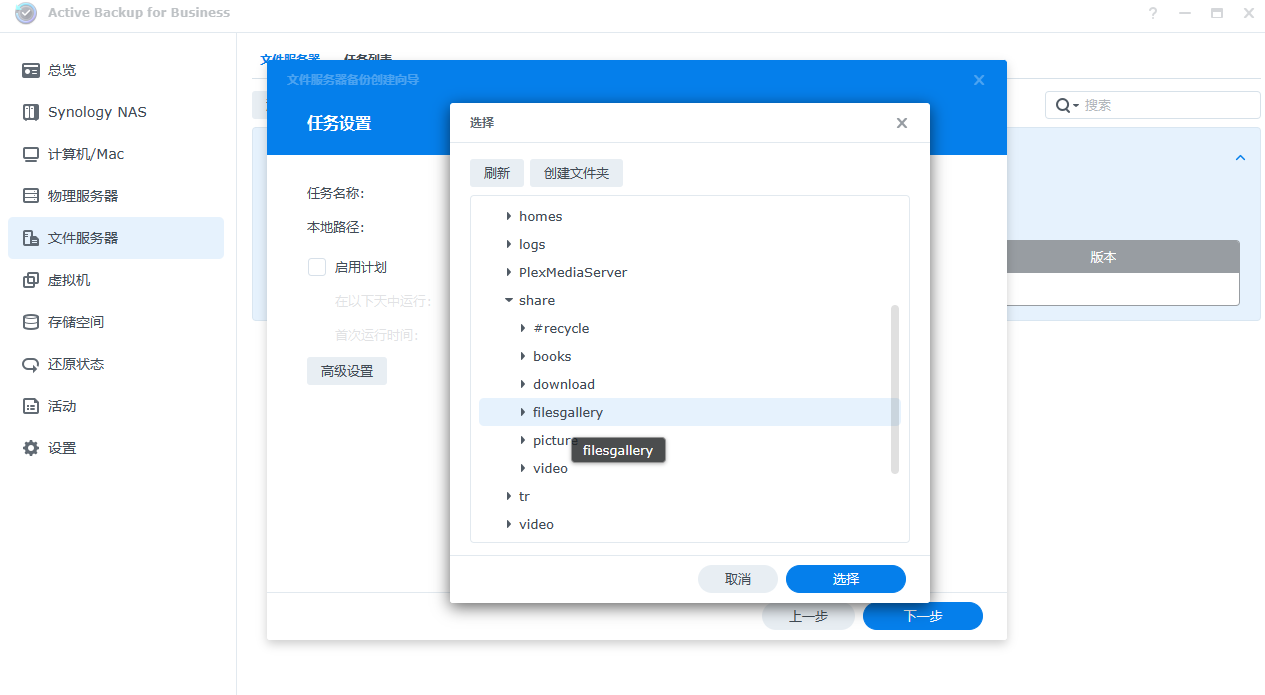The height and width of the screenshot is (695, 1265).
Task: Expand the filesgallery subfolder arrow
Action: pos(523,412)
